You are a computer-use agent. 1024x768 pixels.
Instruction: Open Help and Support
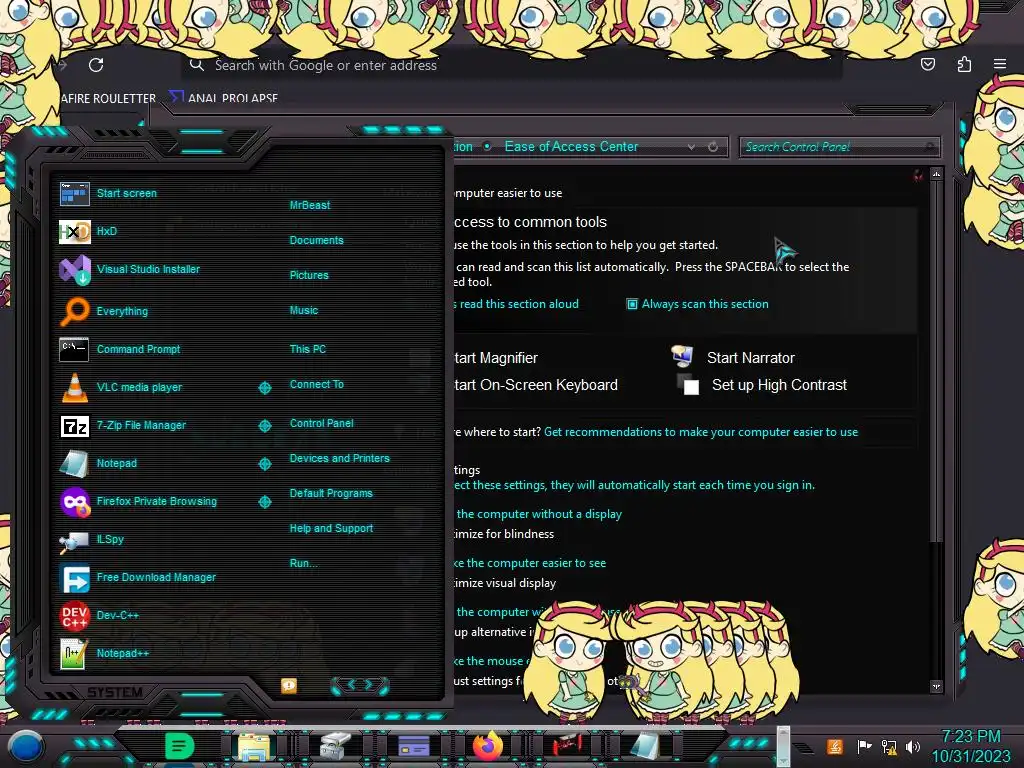[x=331, y=528]
